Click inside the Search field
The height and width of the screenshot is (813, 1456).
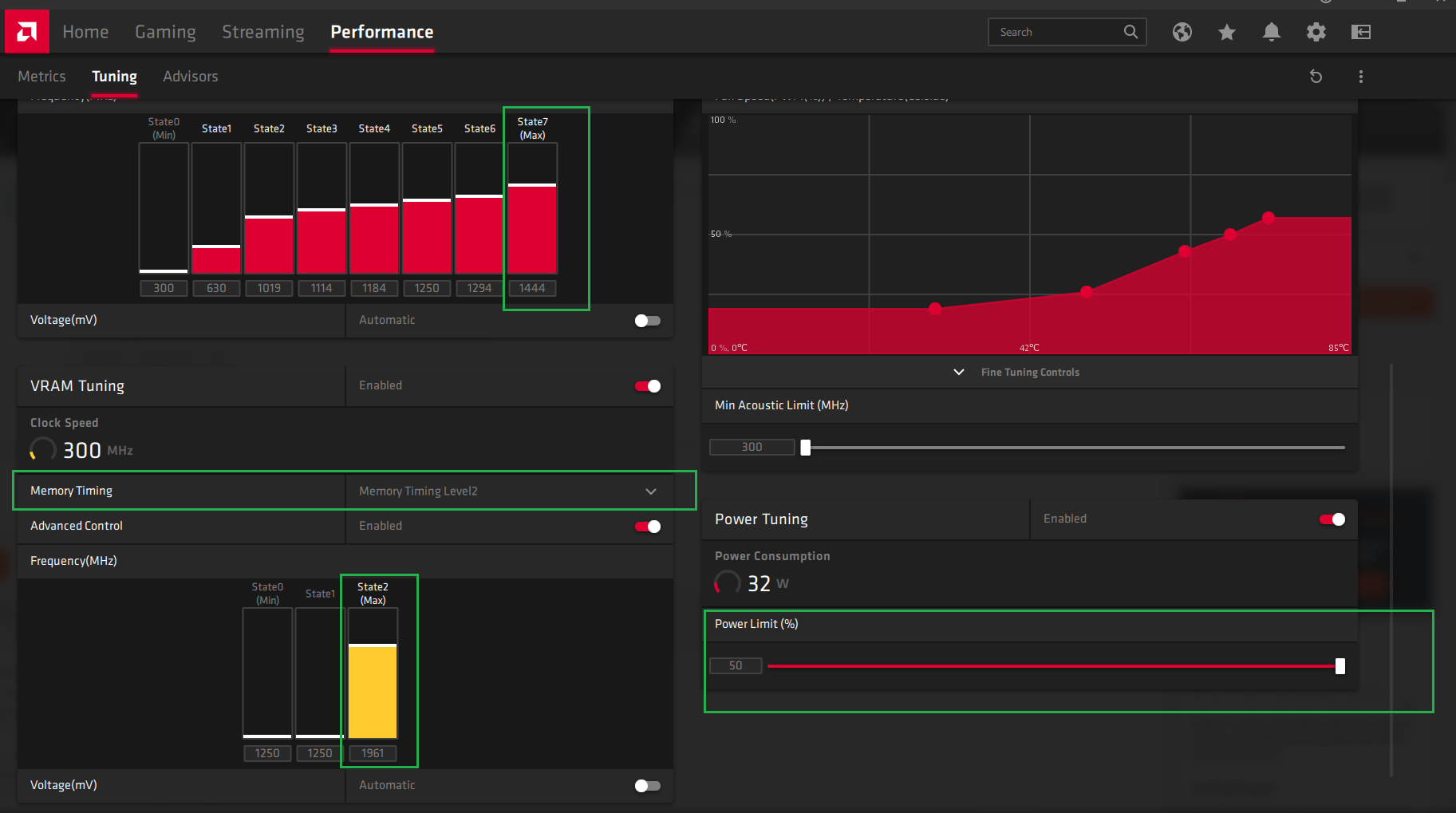(1053, 32)
